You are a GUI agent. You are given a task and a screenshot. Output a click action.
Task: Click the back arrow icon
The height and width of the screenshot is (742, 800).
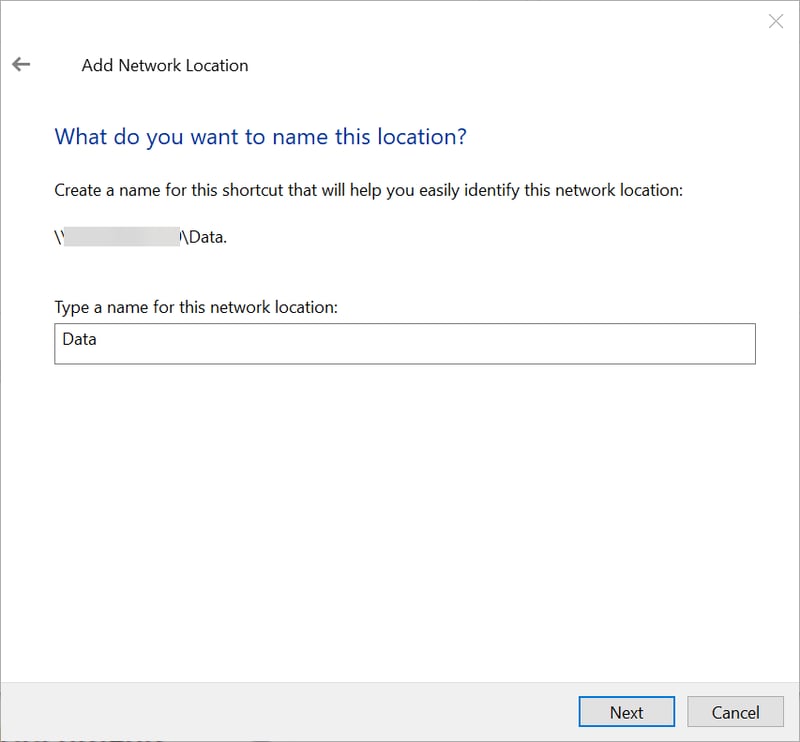[x=21, y=65]
